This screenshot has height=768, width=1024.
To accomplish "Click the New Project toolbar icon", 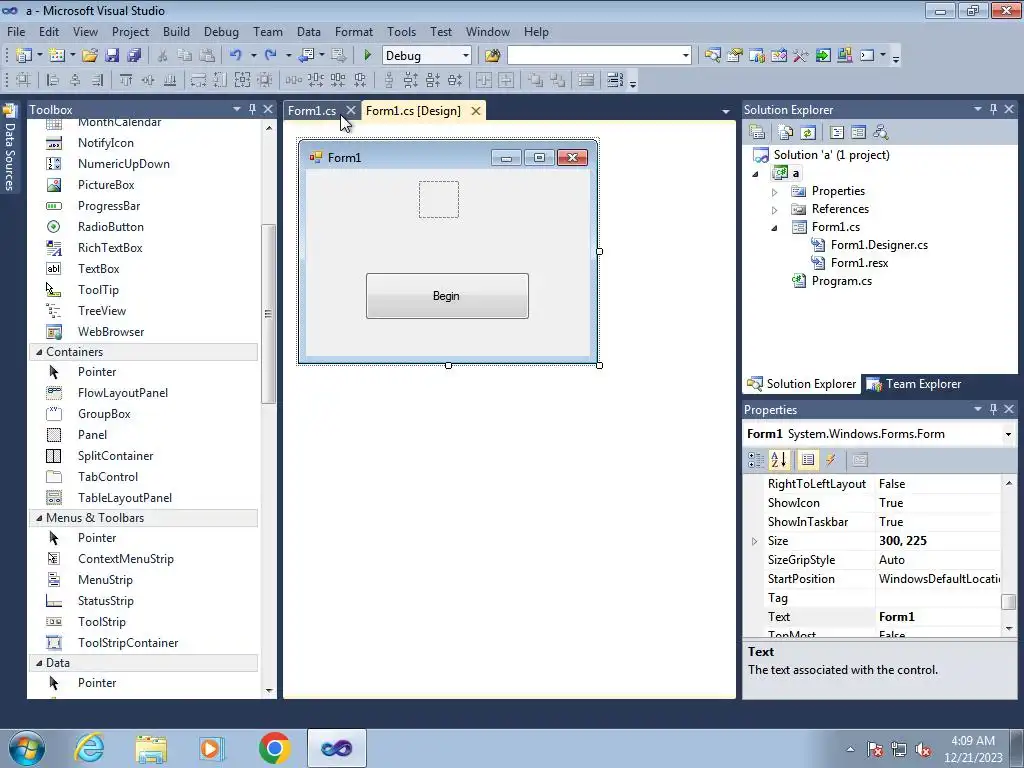I will [23, 56].
